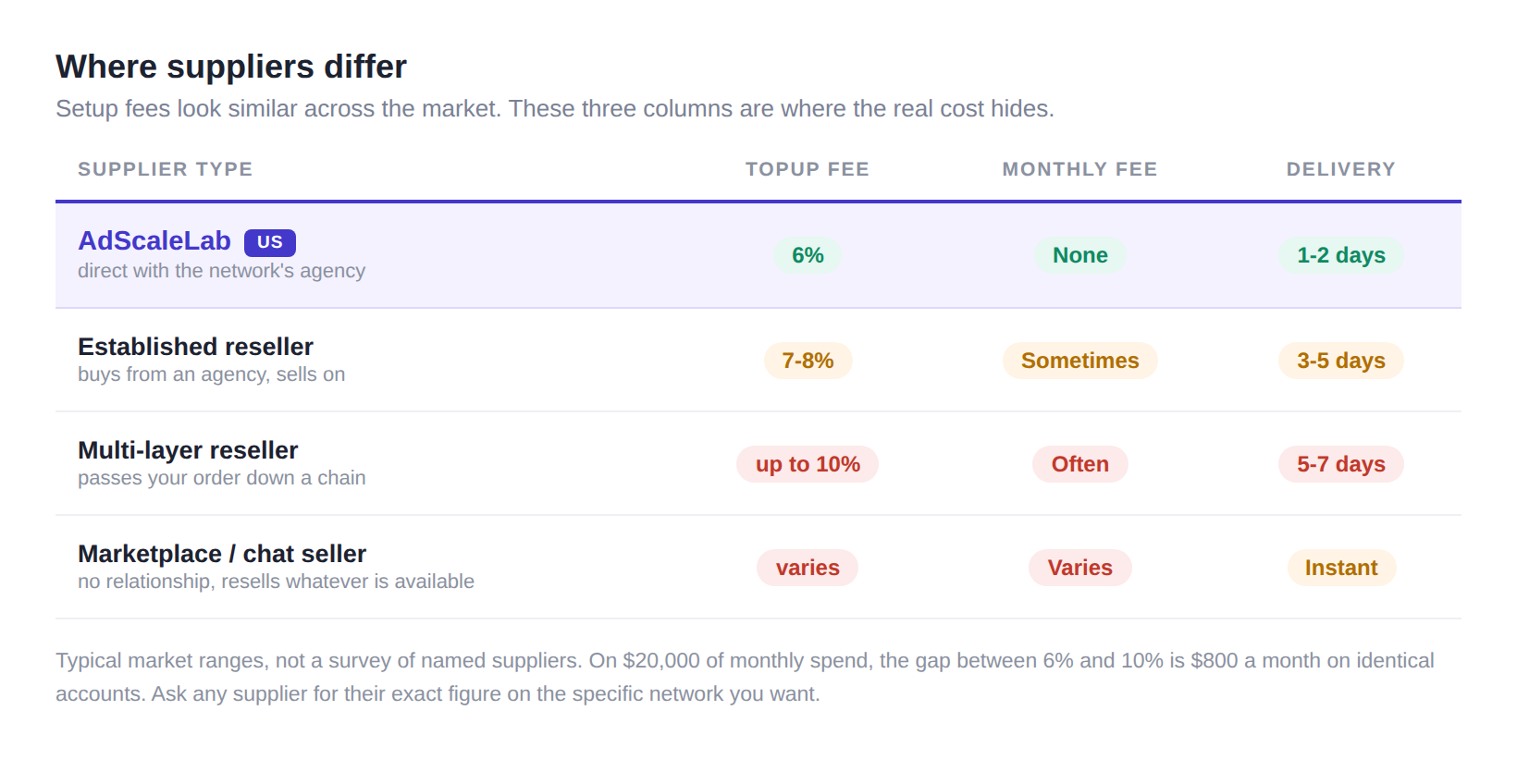
Task: Click the Sometimes monthly fee pill
Action: pyautogui.click(x=1079, y=361)
